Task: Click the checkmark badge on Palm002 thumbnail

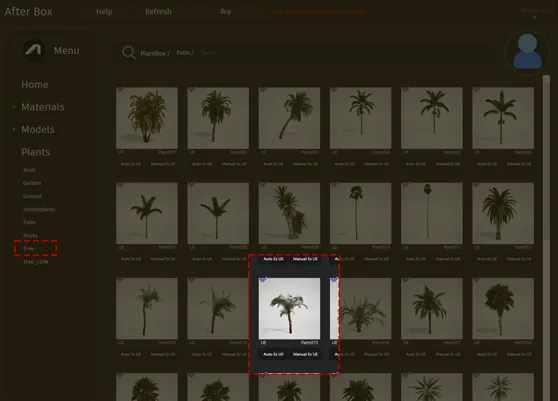Action: 192,89
